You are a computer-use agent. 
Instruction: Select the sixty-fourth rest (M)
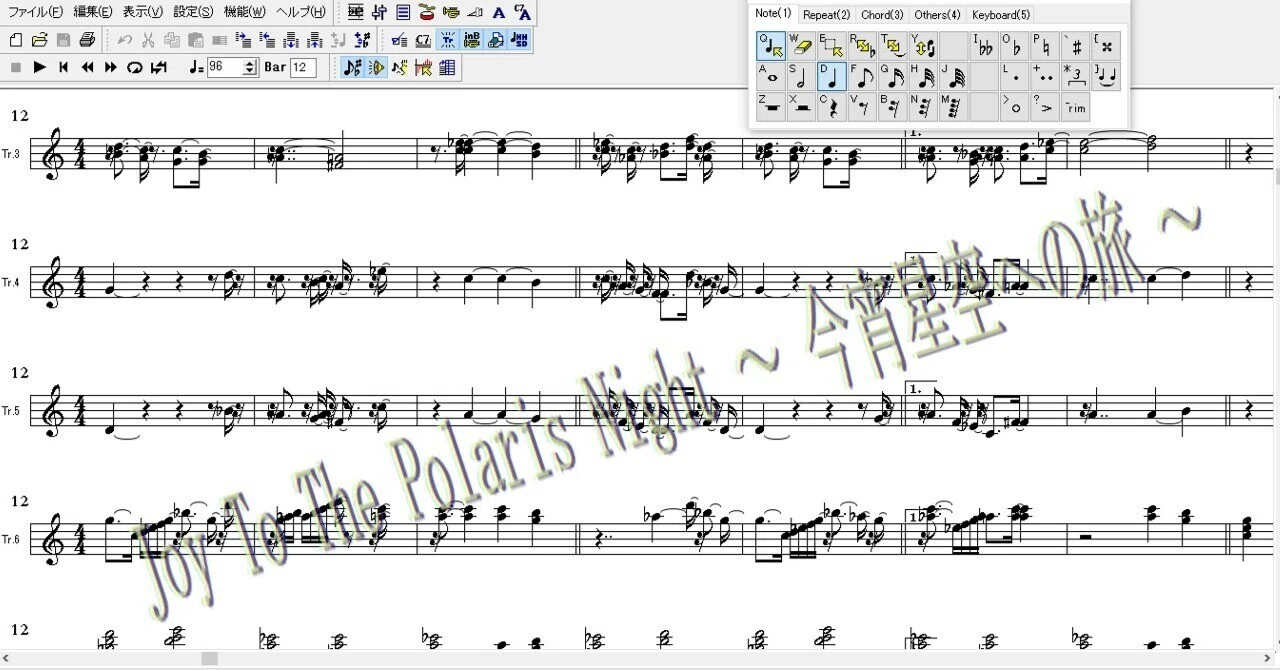tap(954, 106)
